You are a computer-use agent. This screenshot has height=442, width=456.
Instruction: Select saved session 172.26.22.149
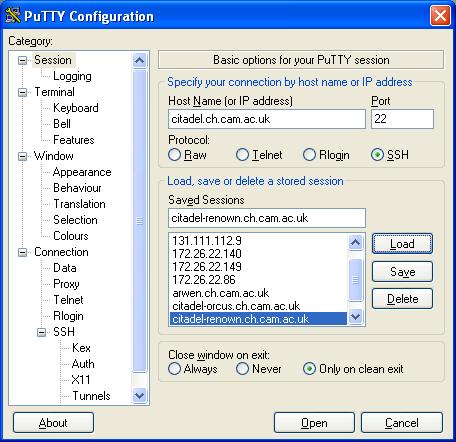coord(258,267)
